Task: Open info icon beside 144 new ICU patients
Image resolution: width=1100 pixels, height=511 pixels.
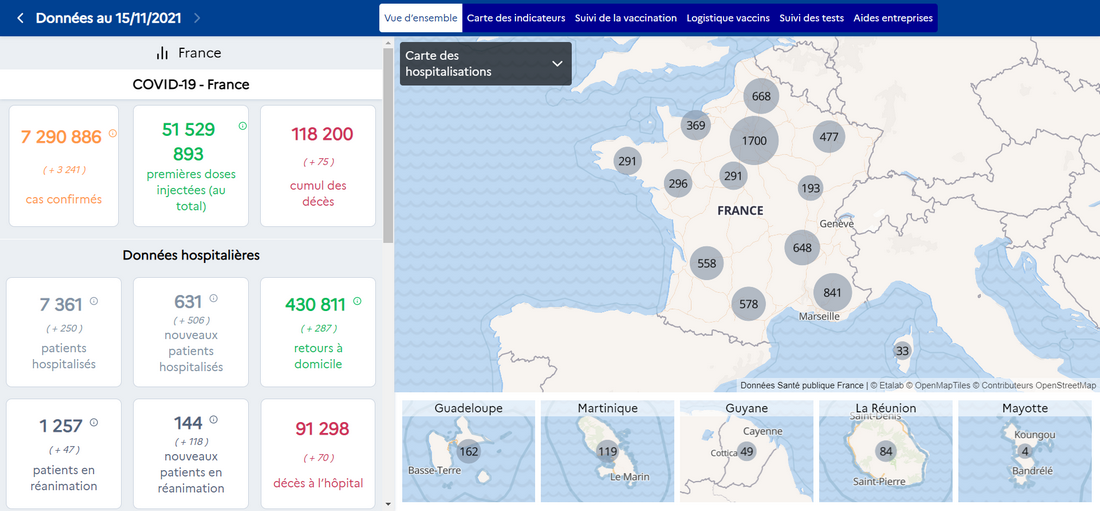Action: 213,420
